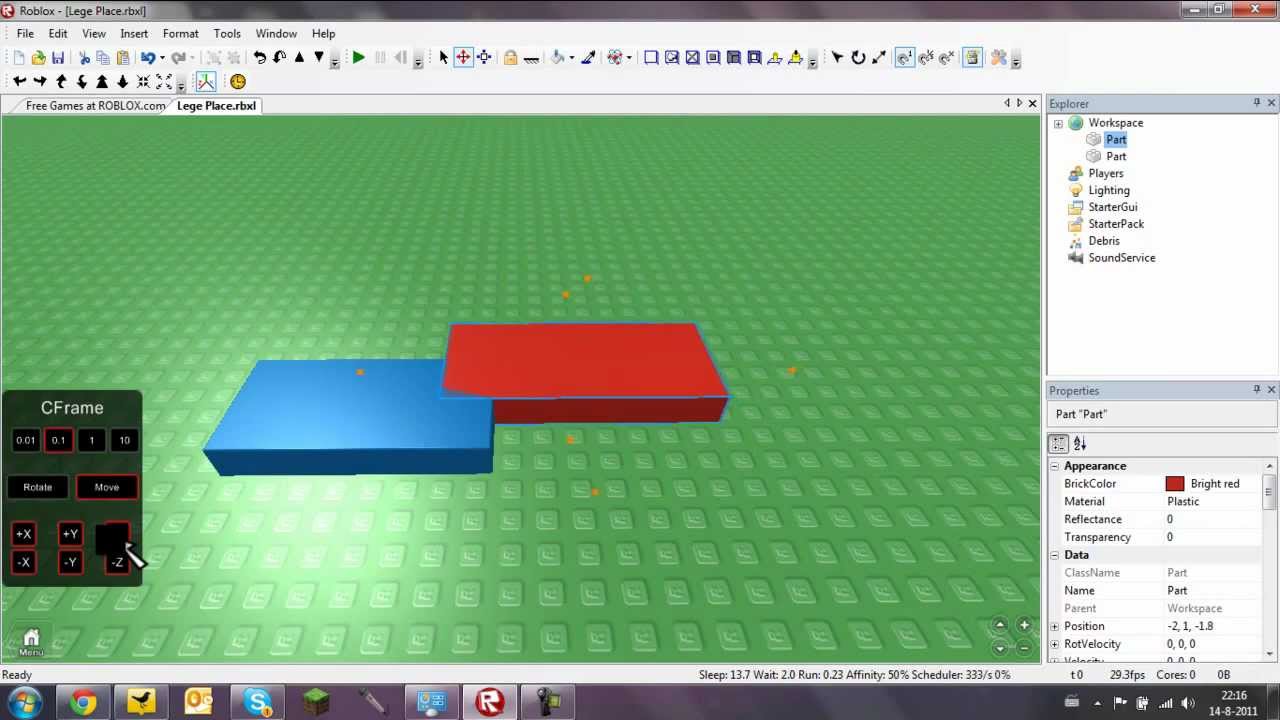Set CFrame increment to 0.01
Viewport: 1280px width, 720px height.
pyautogui.click(x=26, y=441)
